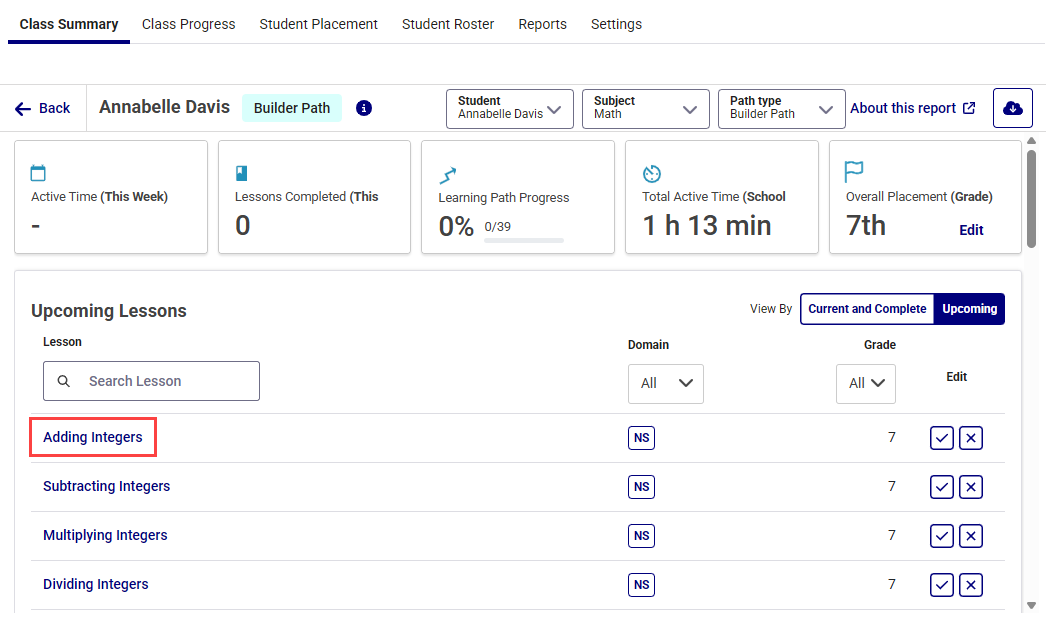Click the 7th placement value
The height and width of the screenshot is (622, 1046).
coord(866,226)
